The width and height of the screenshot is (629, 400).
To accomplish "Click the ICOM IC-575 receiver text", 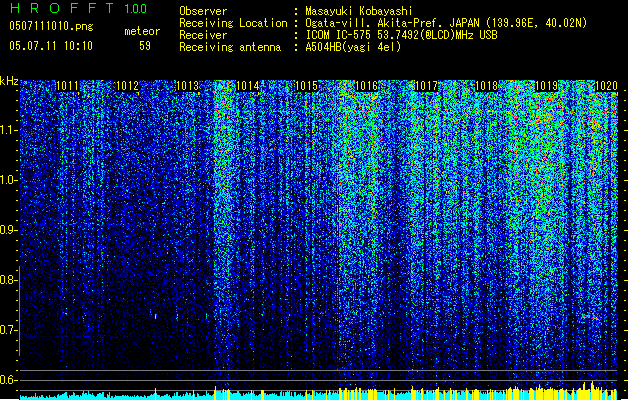I will coord(401,35).
